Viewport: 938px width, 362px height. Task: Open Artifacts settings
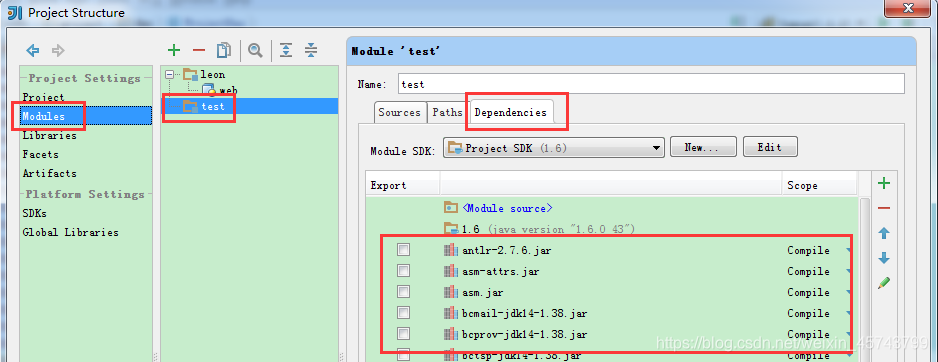[x=50, y=174]
